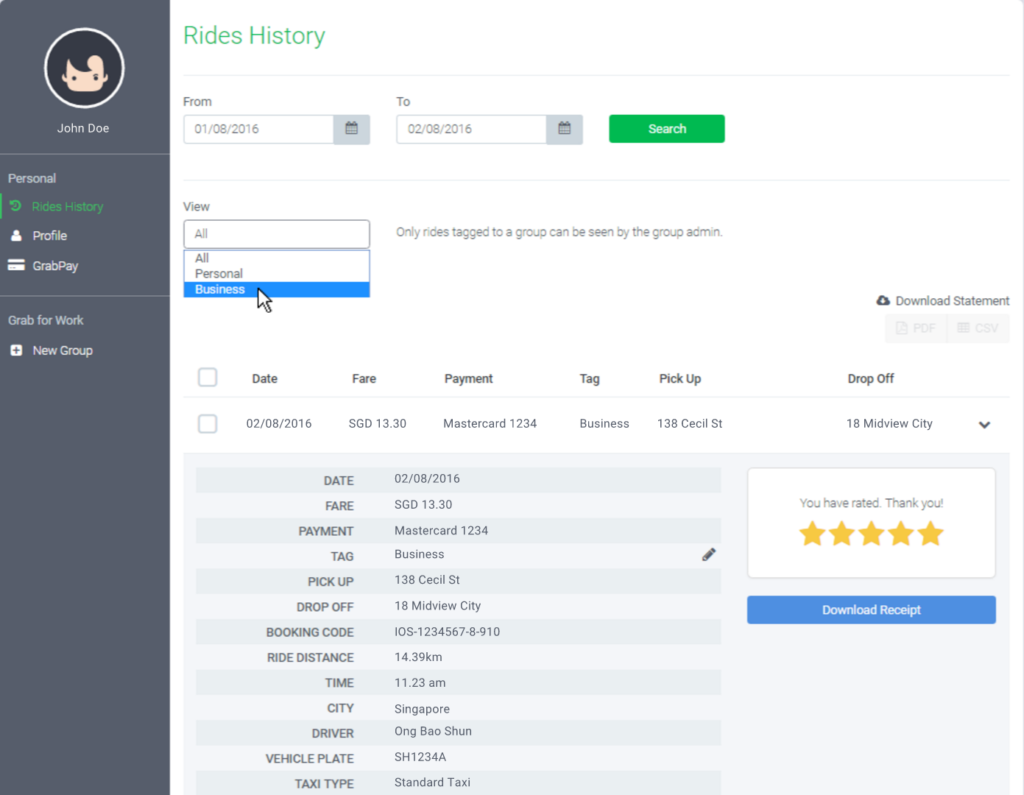The height and width of the screenshot is (795, 1024).
Task: Click the Download Receipt button
Action: 871,610
